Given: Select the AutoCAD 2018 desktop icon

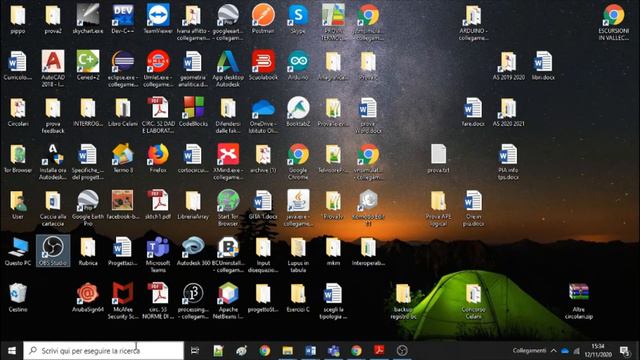Looking at the screenshot, I should click(x=53, y=69).
